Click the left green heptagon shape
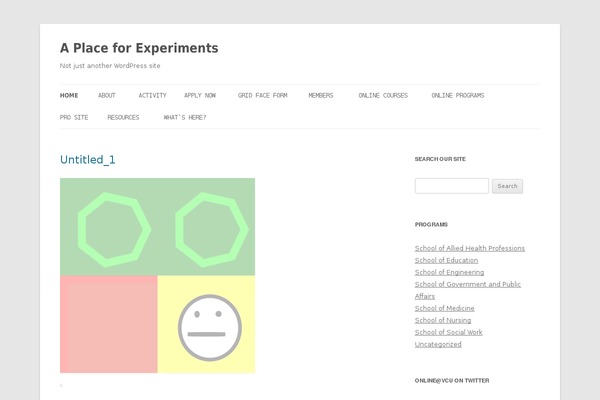The image size is (600, 400). pos(113,231)
